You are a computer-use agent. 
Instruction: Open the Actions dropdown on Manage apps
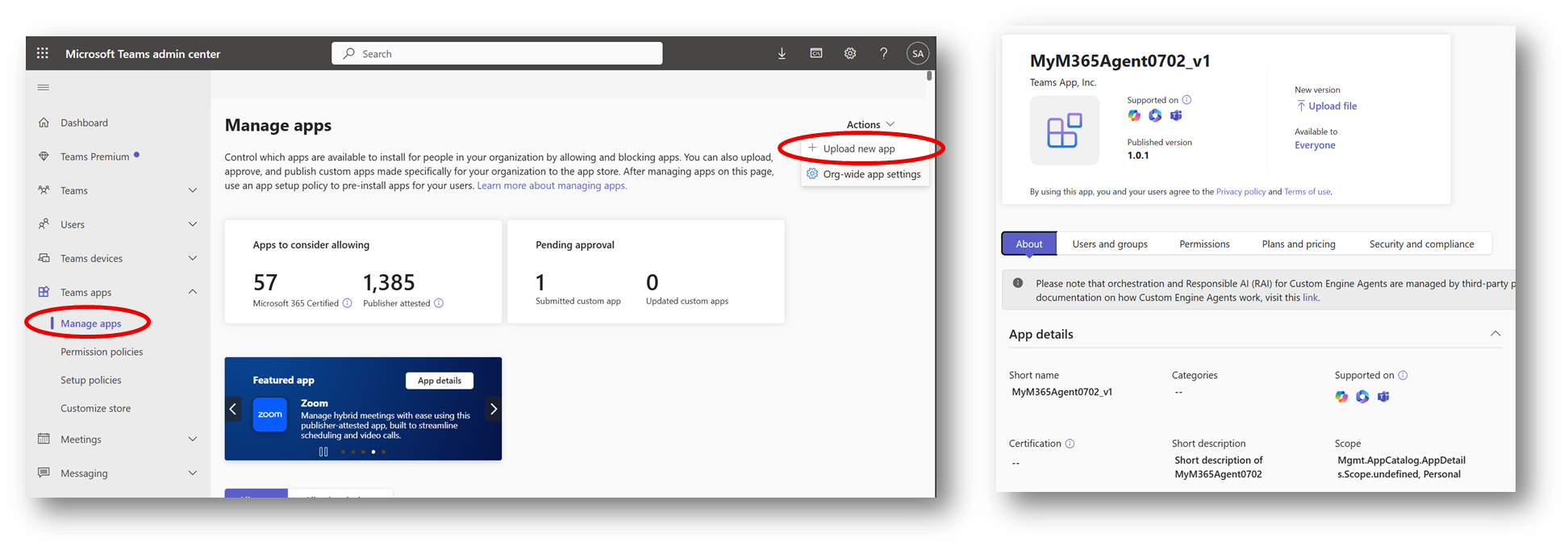(x=870, y=124)
